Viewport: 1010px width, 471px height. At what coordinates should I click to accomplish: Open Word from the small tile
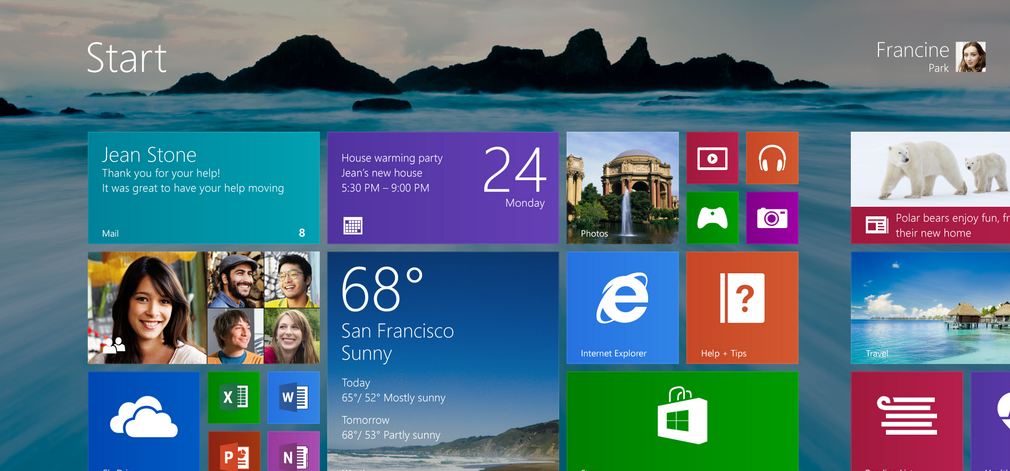(x=293, y=397)
